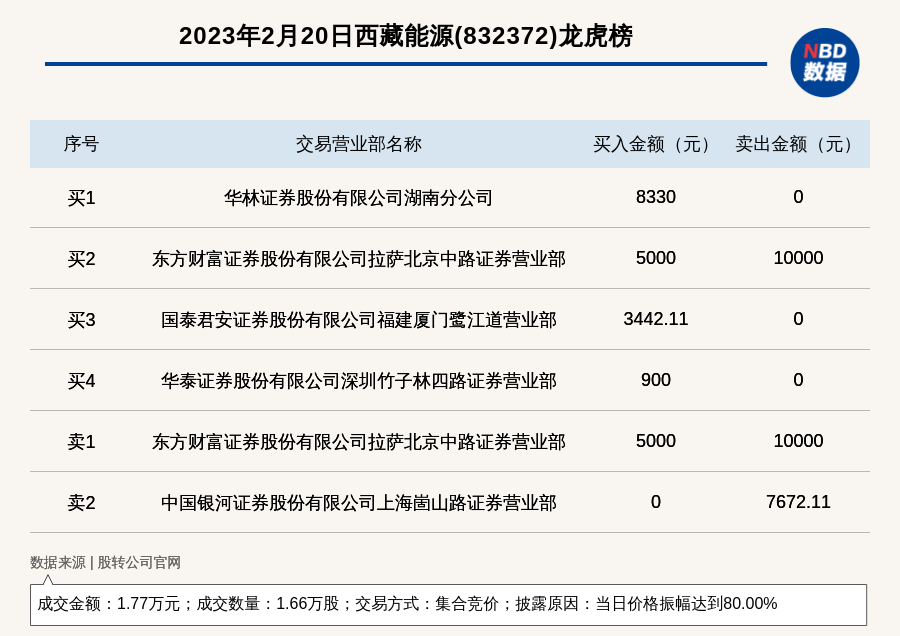Select the 卖1 row label
This screenshot has width=900, height=636.
tap(81, 441)
